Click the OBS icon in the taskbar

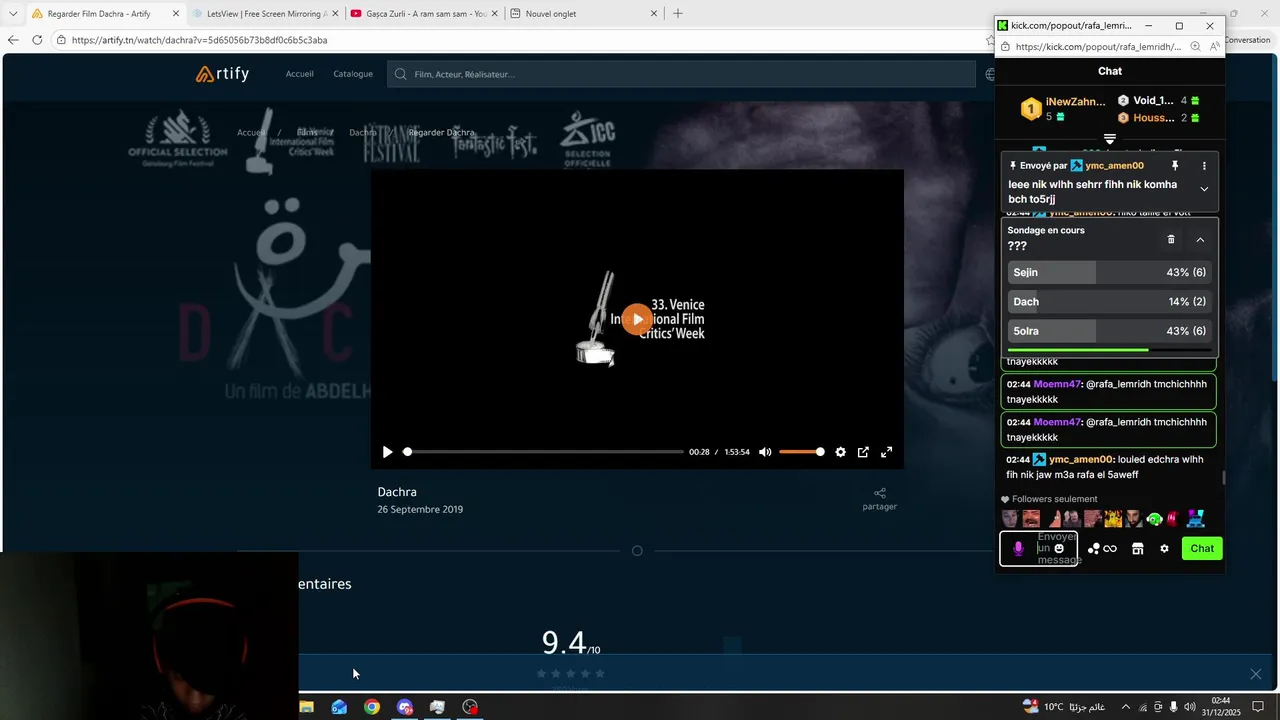point(470,707)
